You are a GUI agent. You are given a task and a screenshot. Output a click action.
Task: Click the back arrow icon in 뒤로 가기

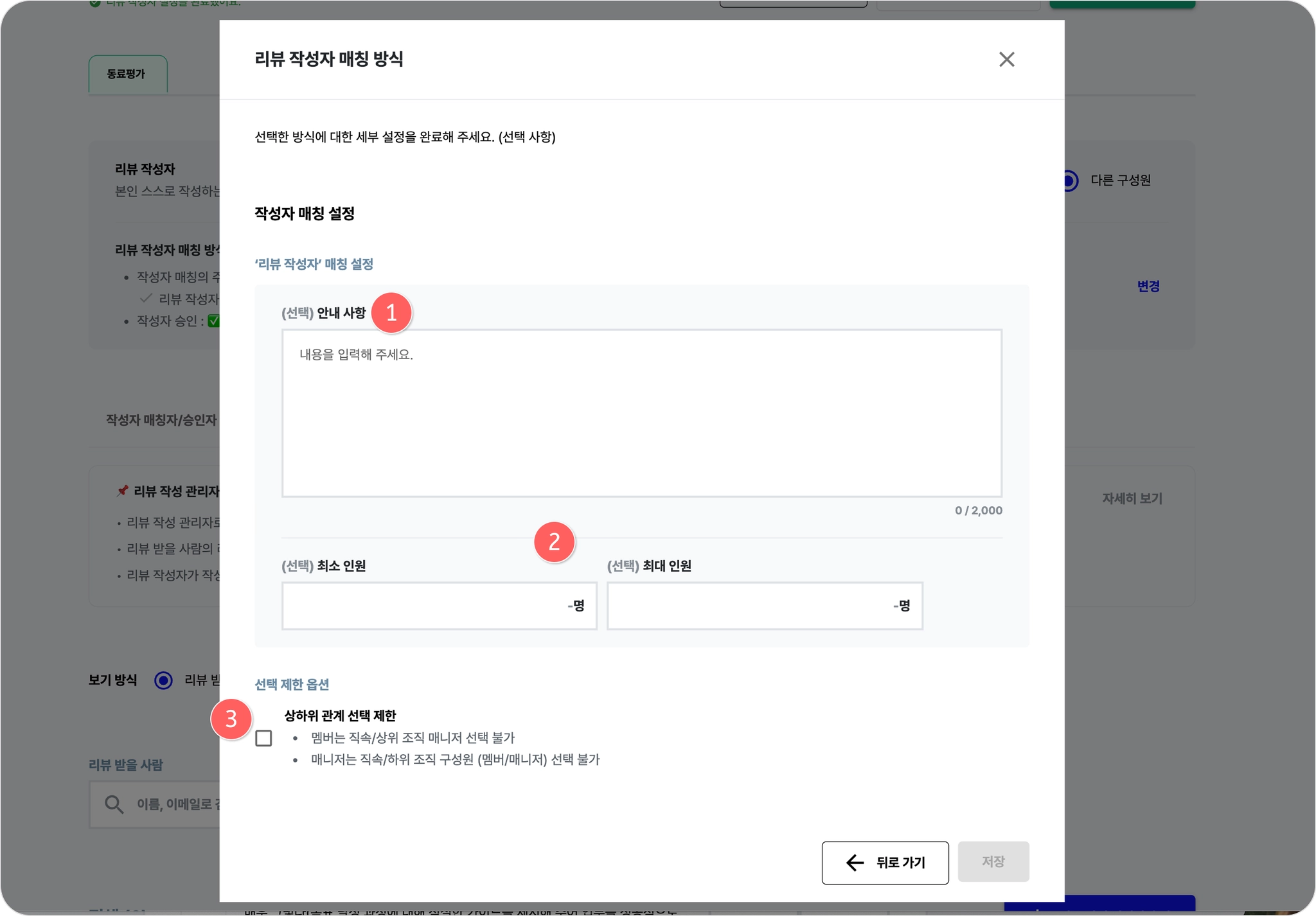[855, 862]
